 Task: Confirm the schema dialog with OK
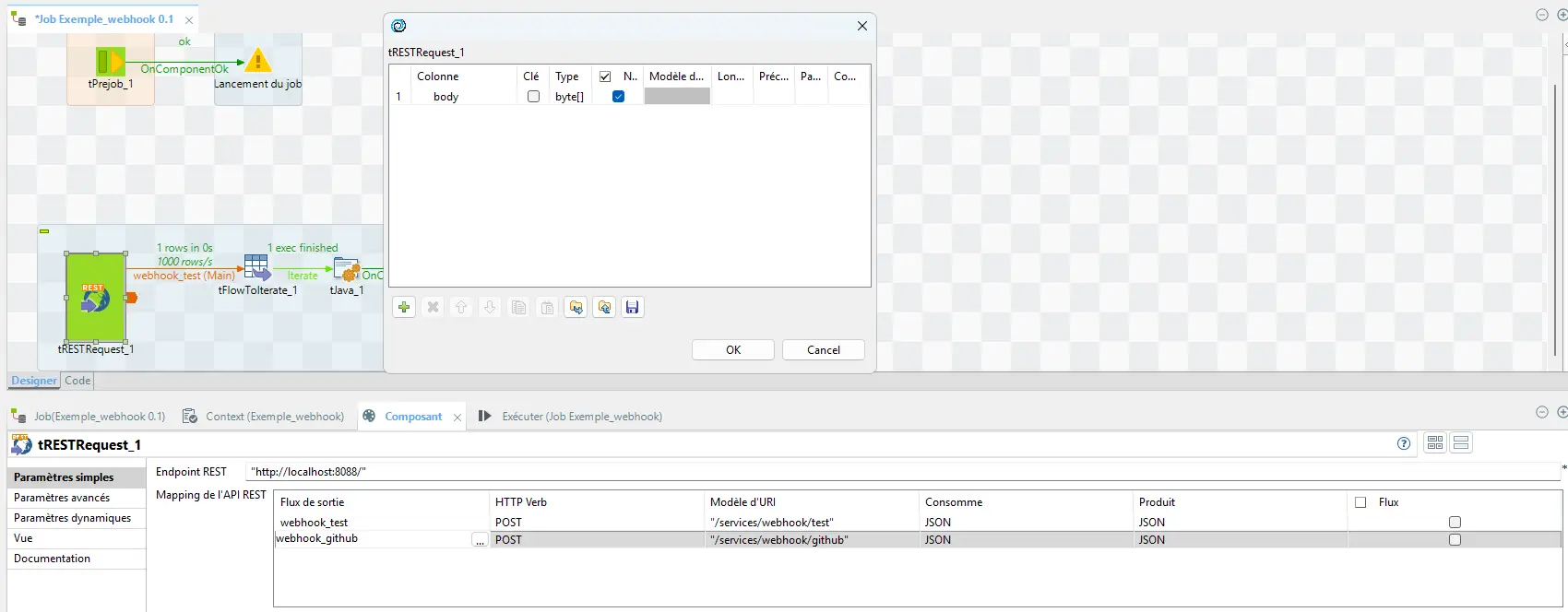tap(733, 350)
